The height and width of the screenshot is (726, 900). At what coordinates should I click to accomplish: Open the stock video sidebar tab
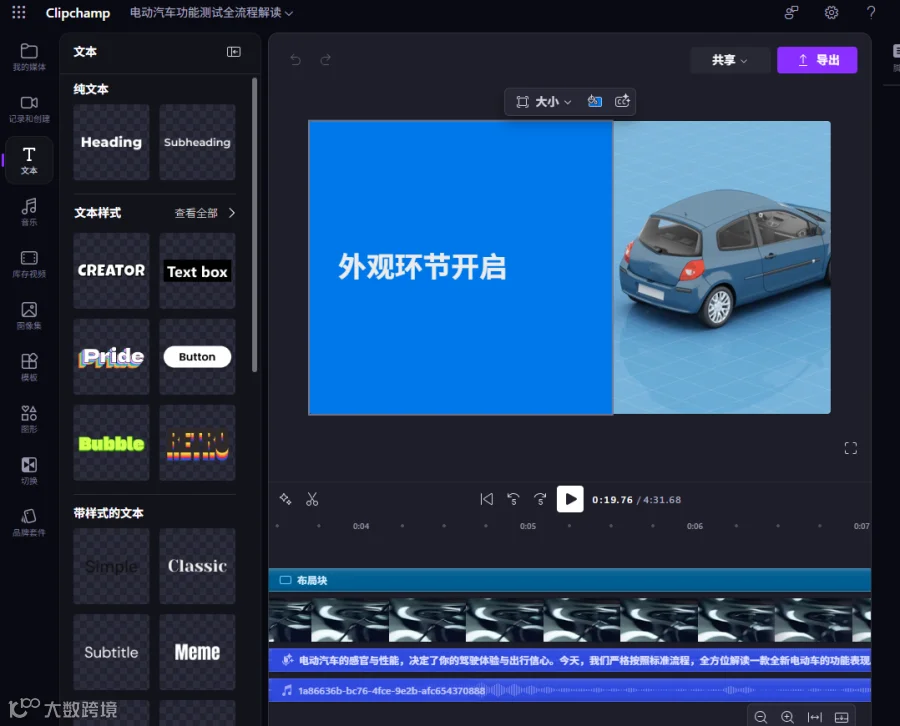tap(29, 263)
